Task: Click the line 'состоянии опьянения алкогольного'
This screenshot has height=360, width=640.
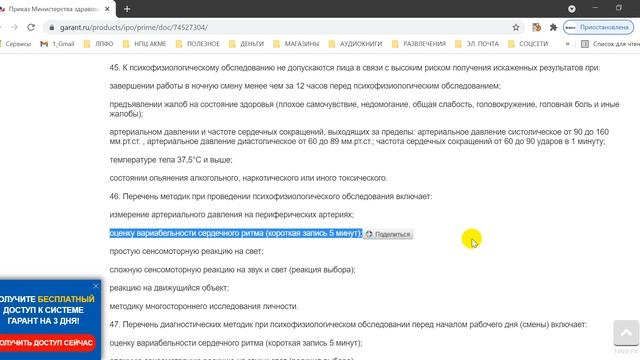Action: [248, 178]
